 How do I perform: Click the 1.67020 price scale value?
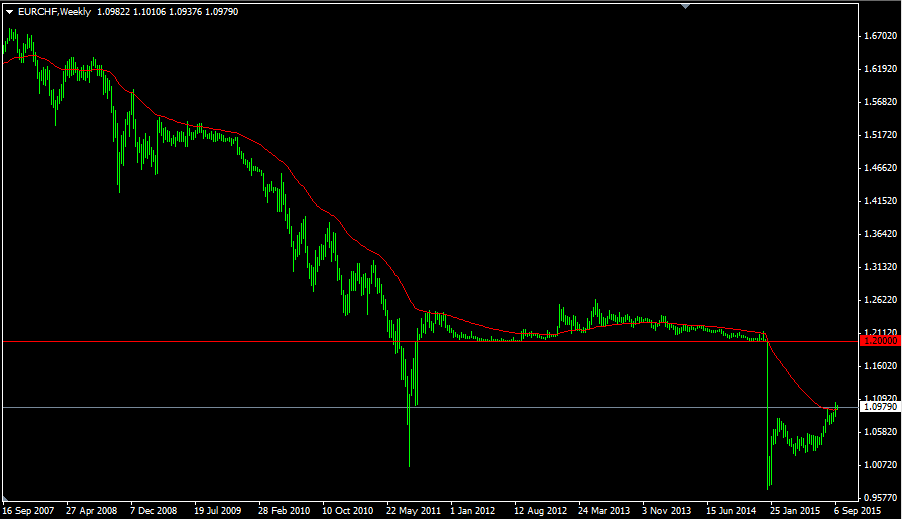[881, 36]
